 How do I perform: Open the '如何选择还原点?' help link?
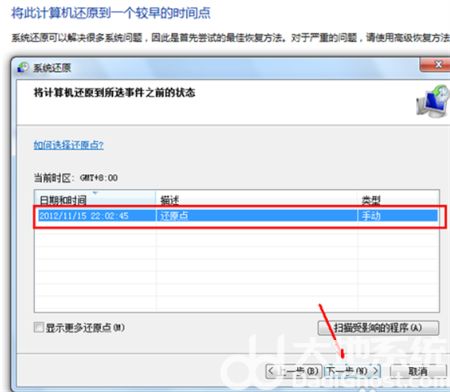68,145
